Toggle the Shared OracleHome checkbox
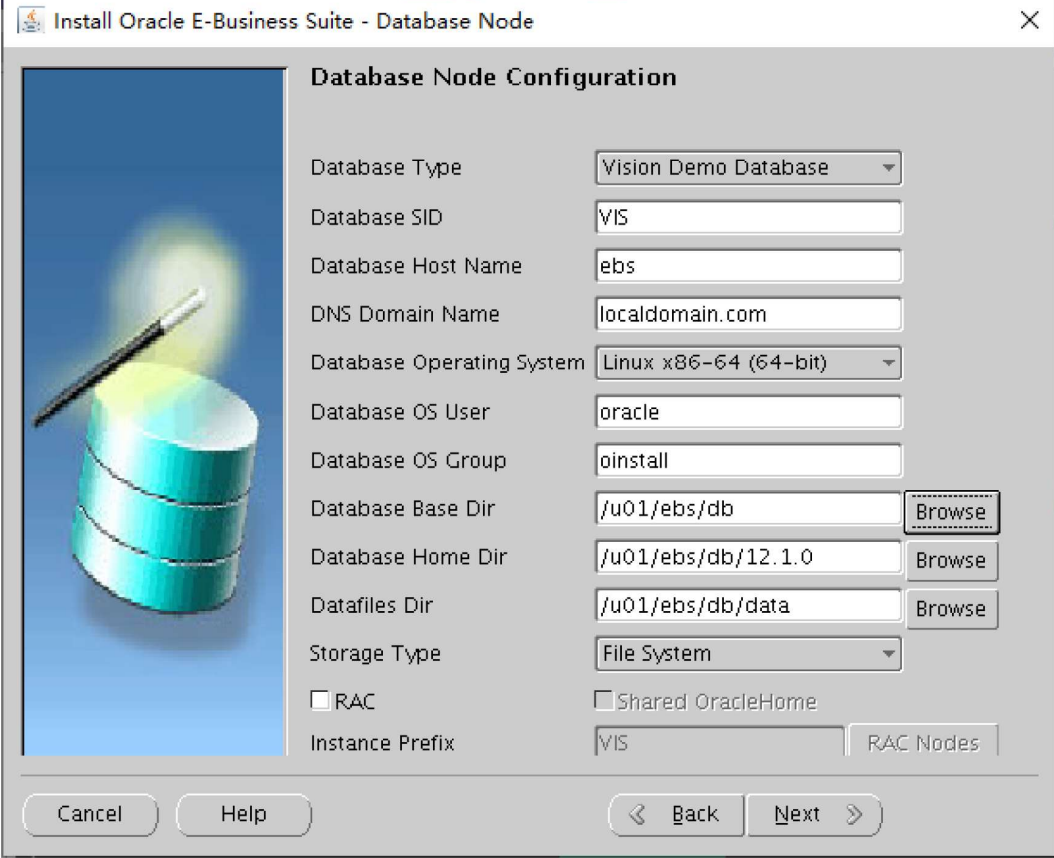Viewport: 1054px width, 858px height. pyautogui.click(x=604, y=701)
